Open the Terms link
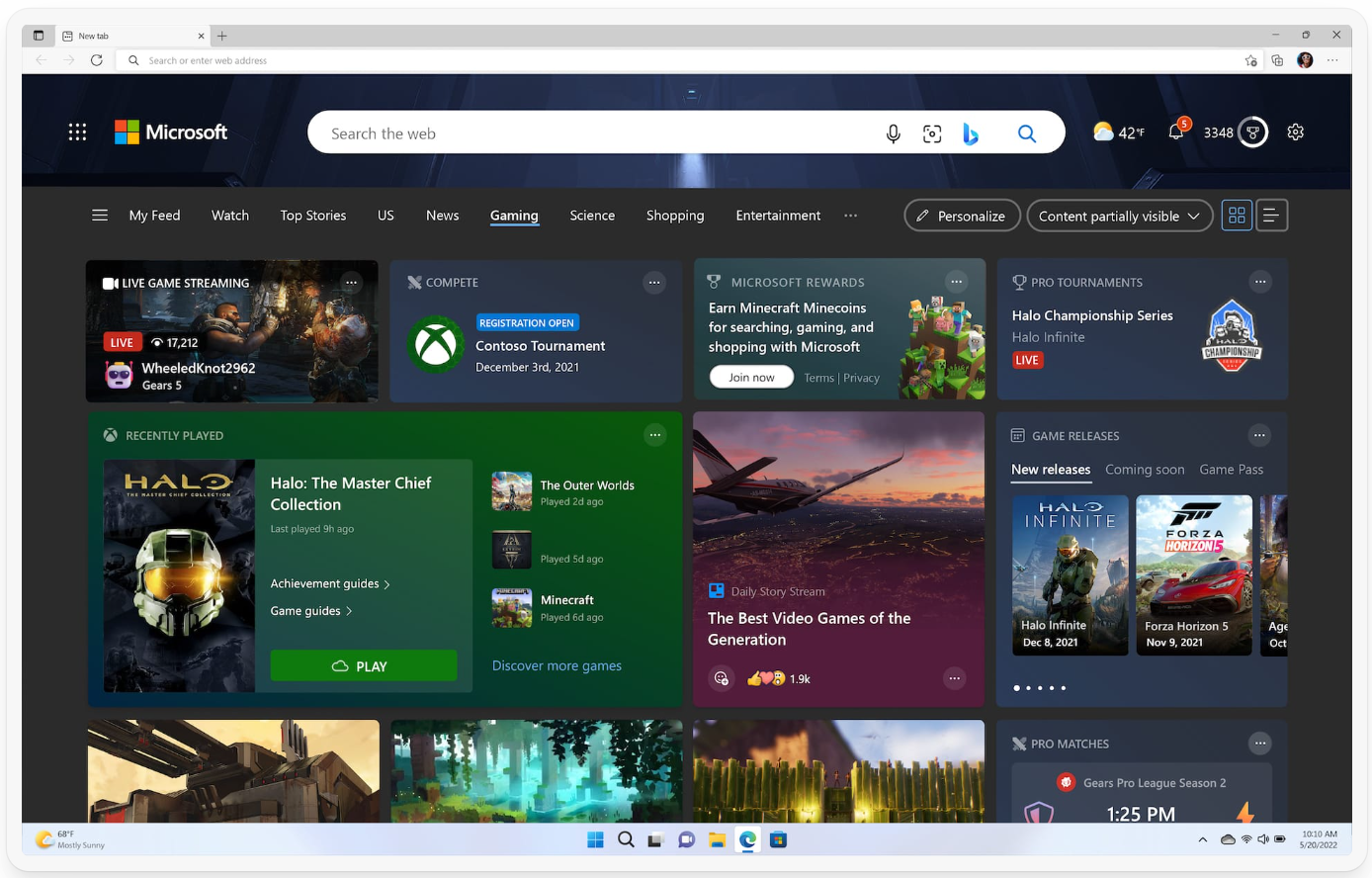This screenshot has width=1372, height=878. click(818, 378)
